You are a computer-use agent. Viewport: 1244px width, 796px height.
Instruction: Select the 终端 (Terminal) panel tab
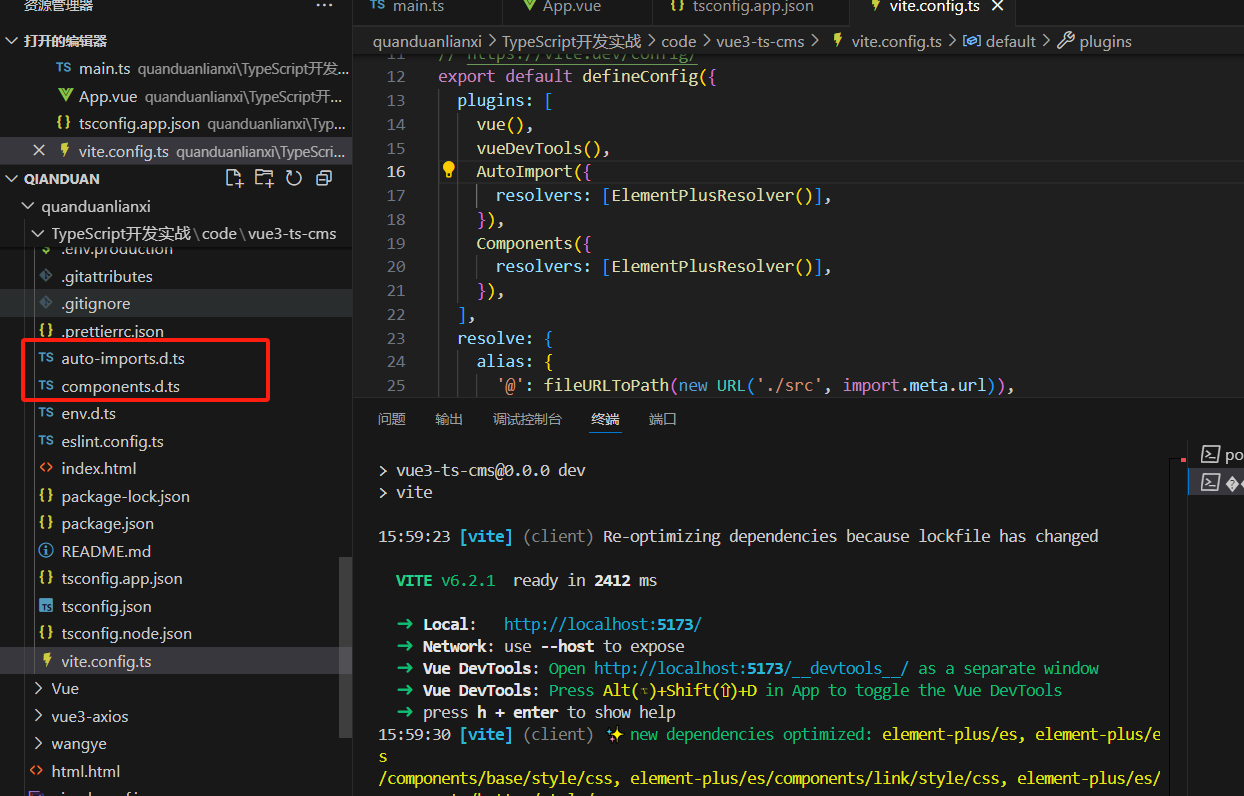(x=605, y=419)
